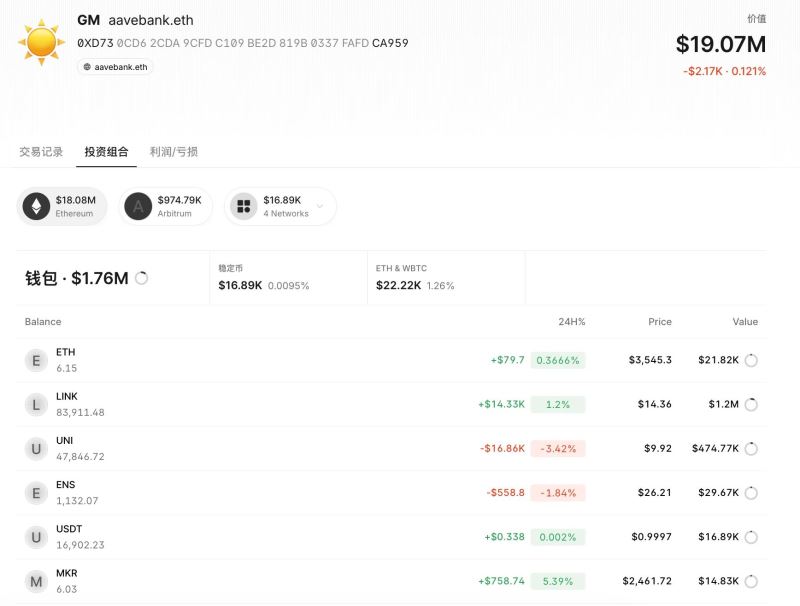Click the ETH token icon
This screenshot has width=800, height=606.
tap(37, 360)
